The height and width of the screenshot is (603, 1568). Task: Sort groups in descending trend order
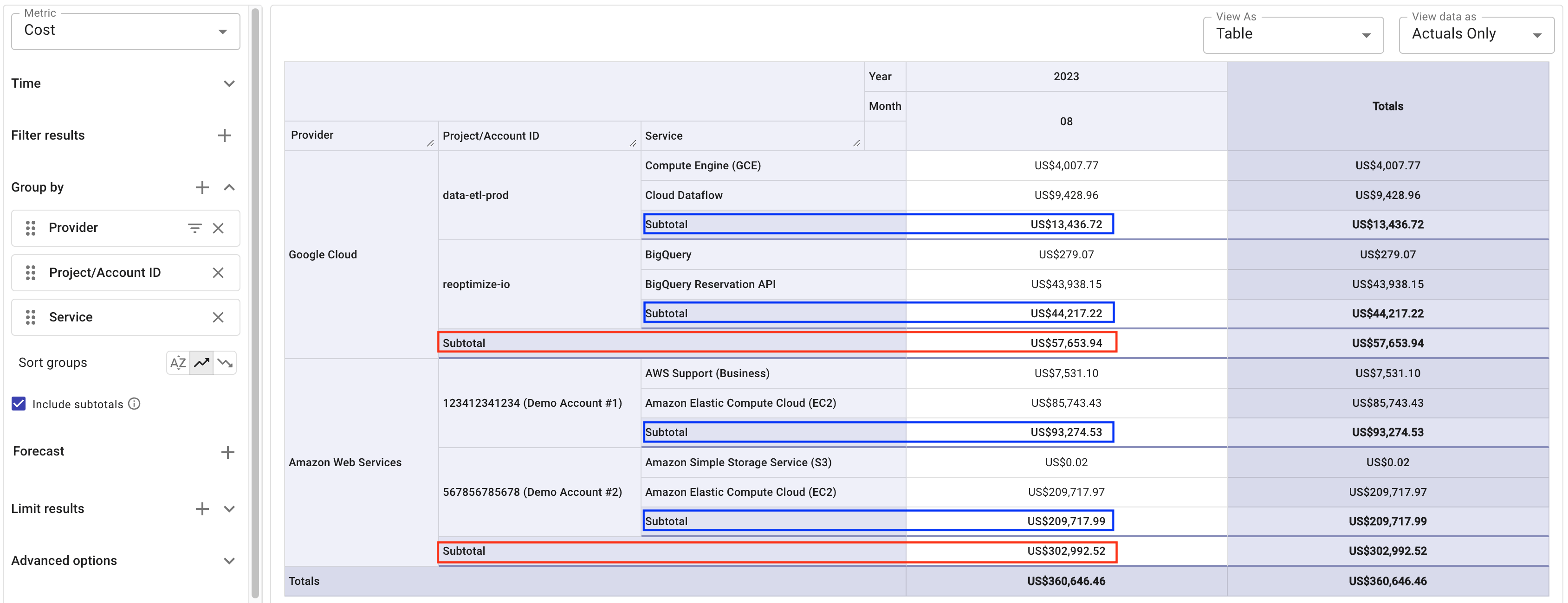(225, 363)
